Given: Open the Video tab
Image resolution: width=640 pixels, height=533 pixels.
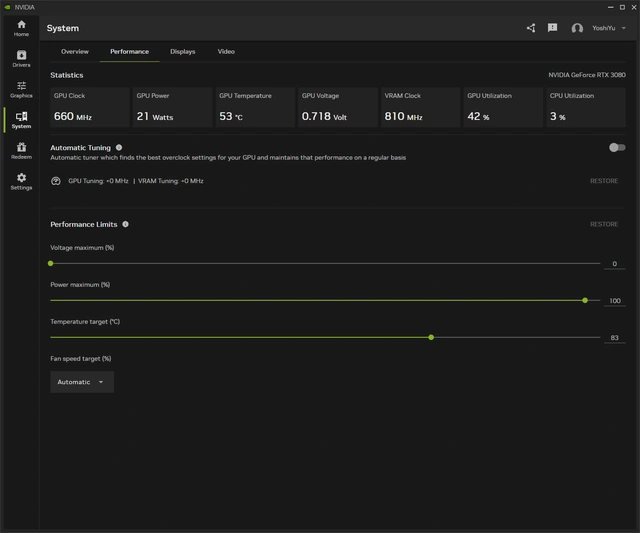Looking at the screenshot, I should (x=226, y=51).
